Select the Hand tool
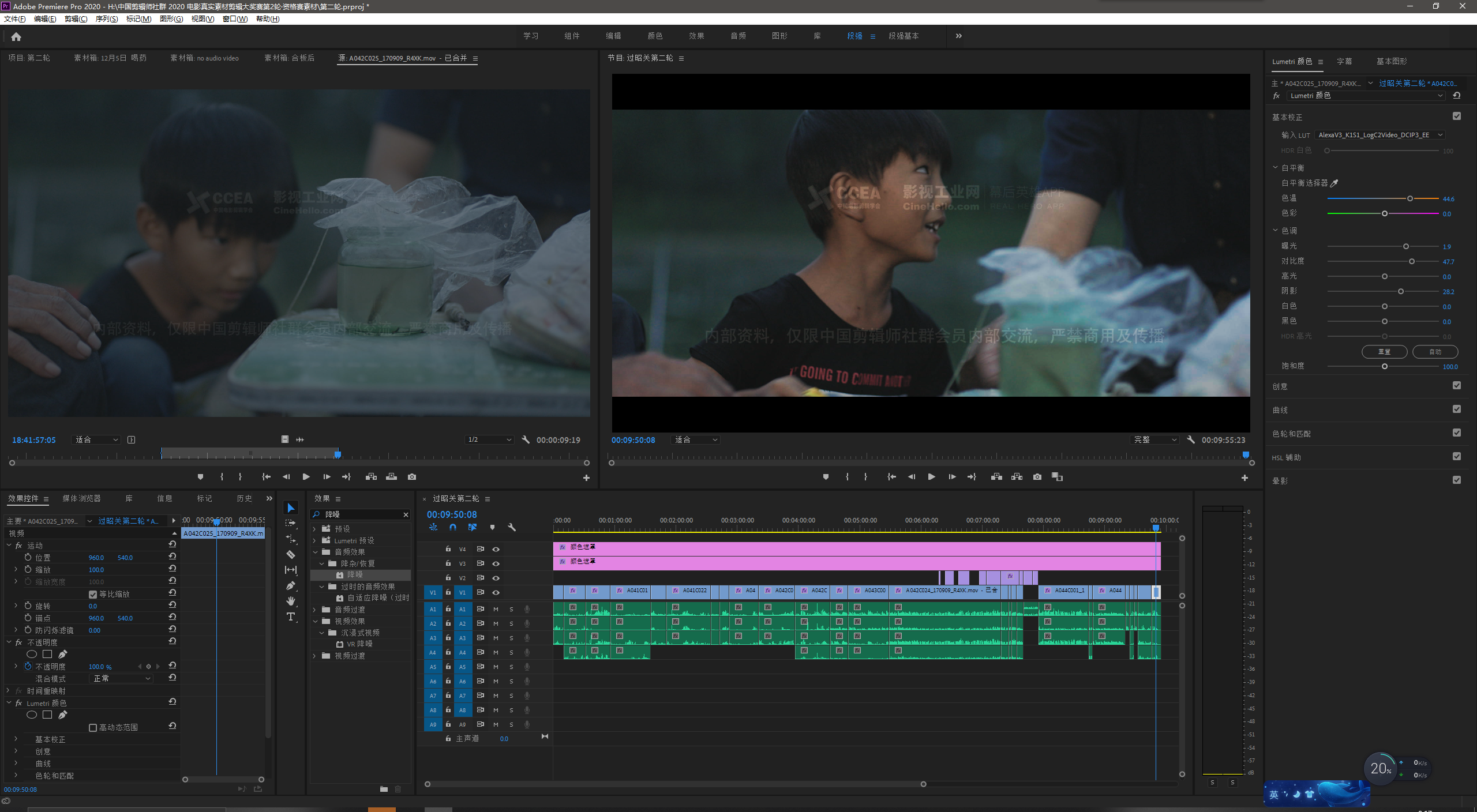Screen dimensions: 1477x812 coord(291,601)
